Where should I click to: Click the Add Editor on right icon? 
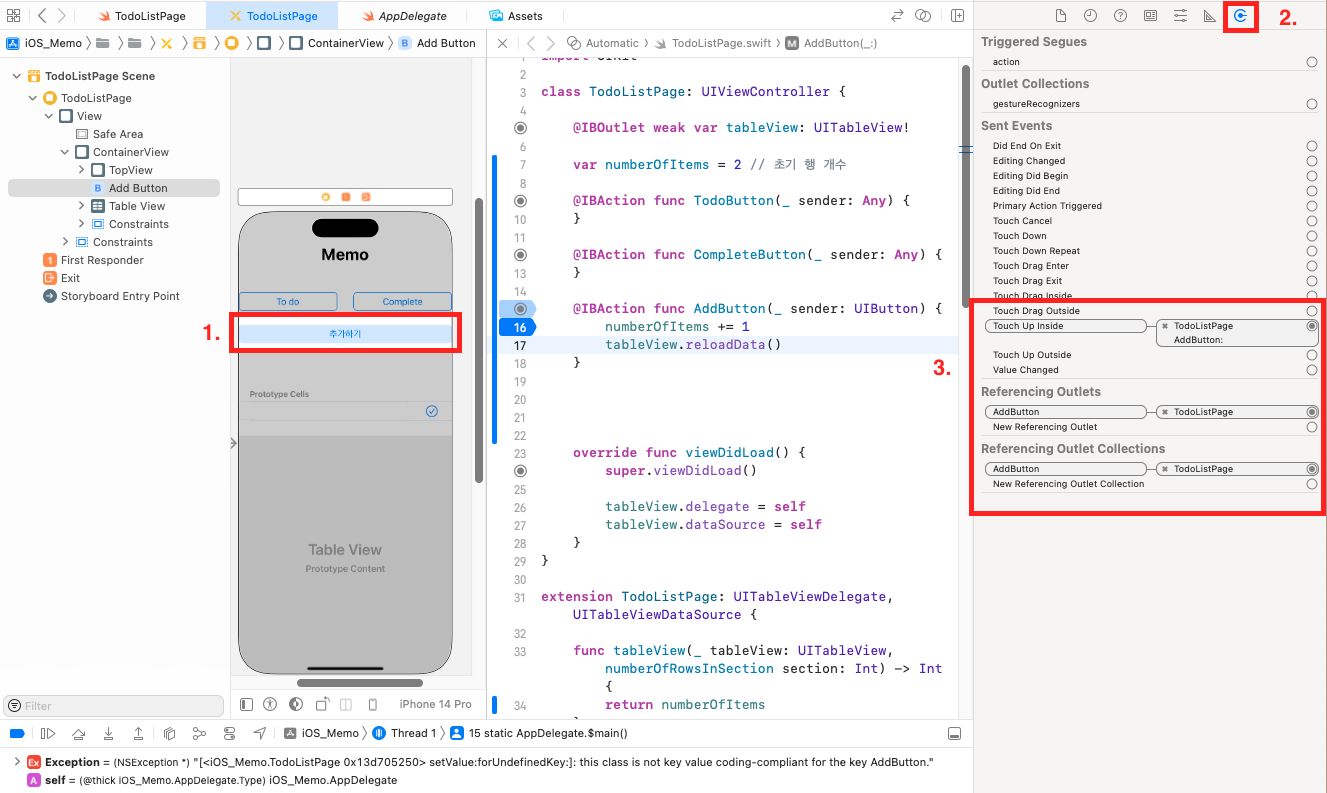pos(957,16)
